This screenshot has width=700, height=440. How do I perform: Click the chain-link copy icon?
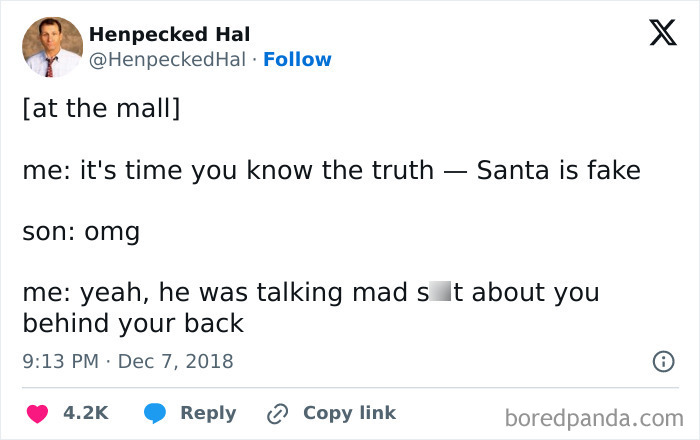277,413
